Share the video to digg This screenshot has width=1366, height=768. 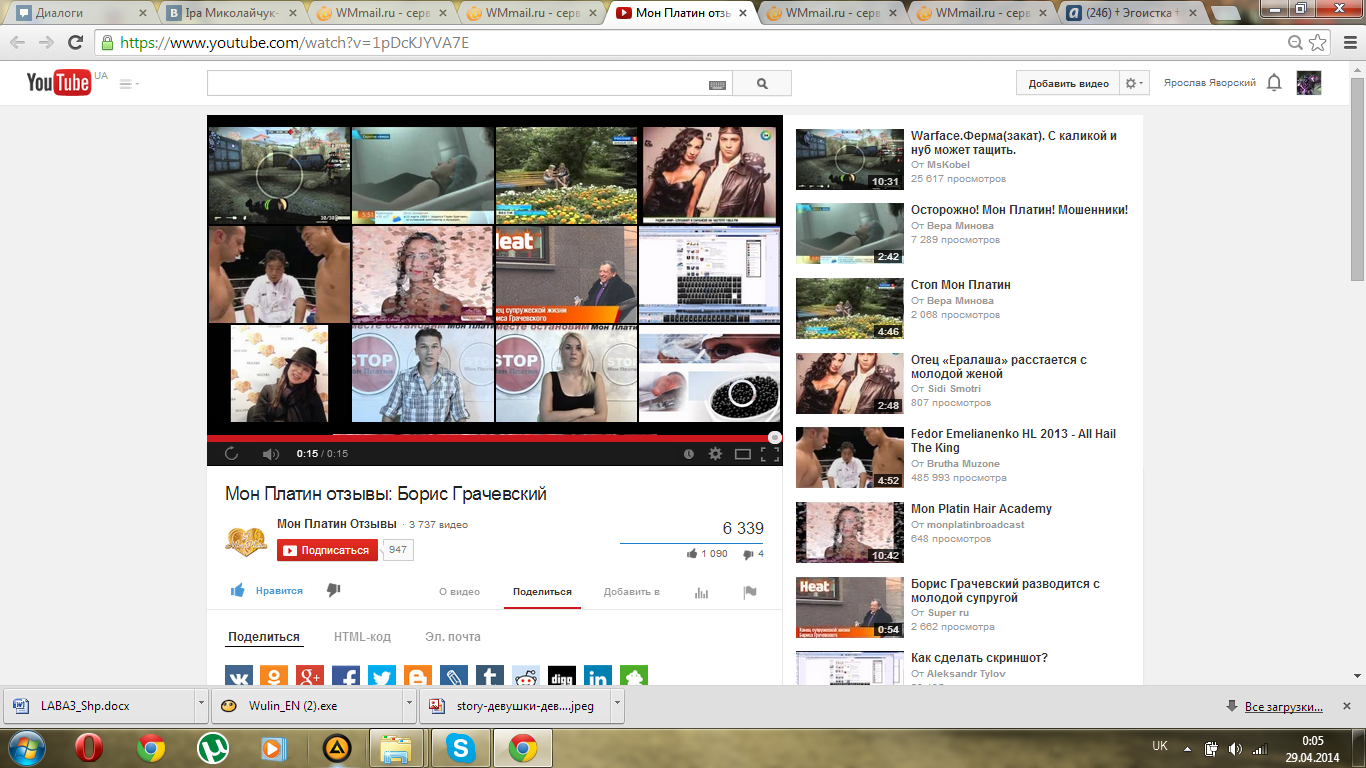(562, 677)
